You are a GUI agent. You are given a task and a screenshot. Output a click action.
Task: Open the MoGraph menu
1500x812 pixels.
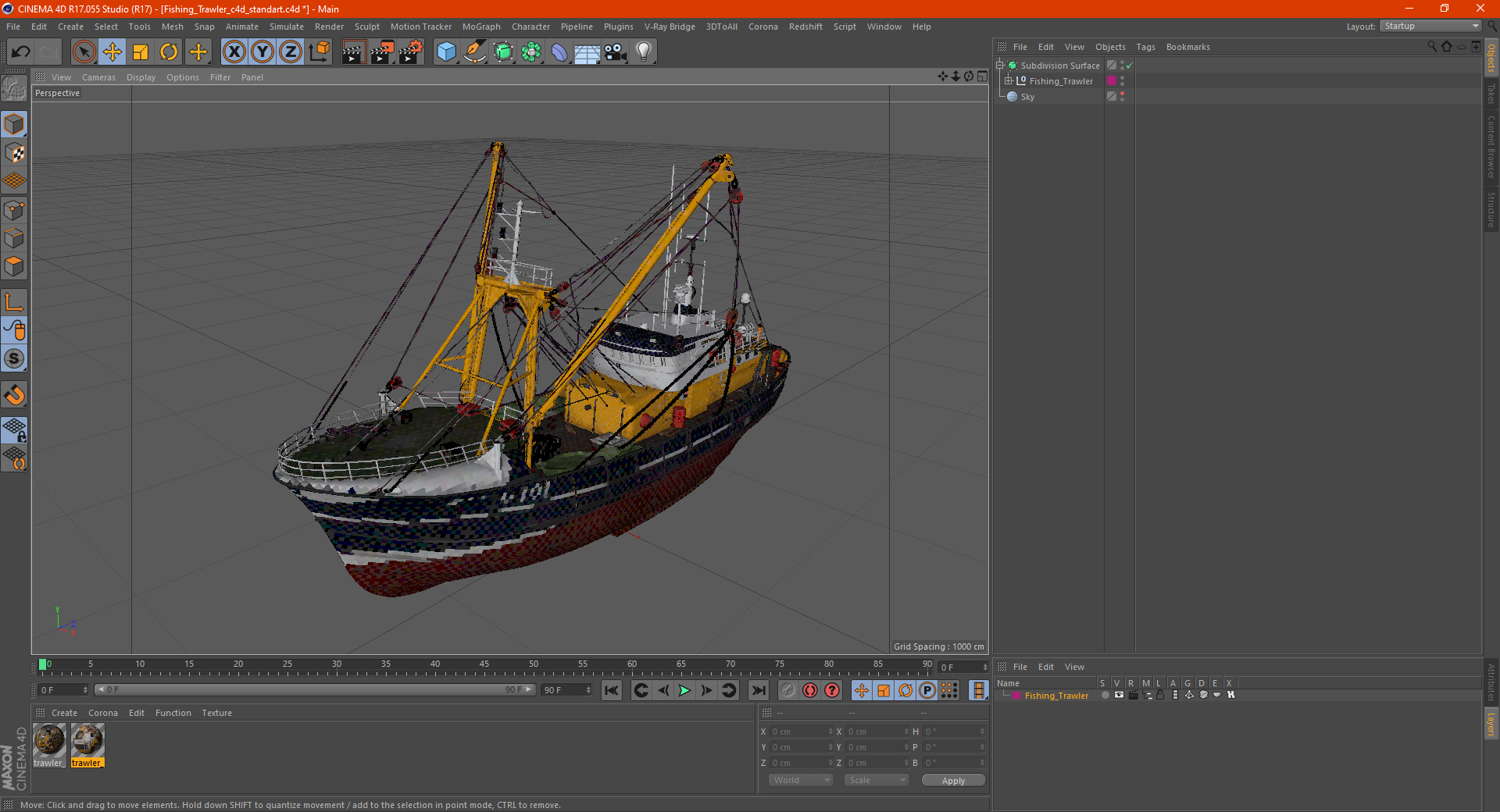coord(481,27)
